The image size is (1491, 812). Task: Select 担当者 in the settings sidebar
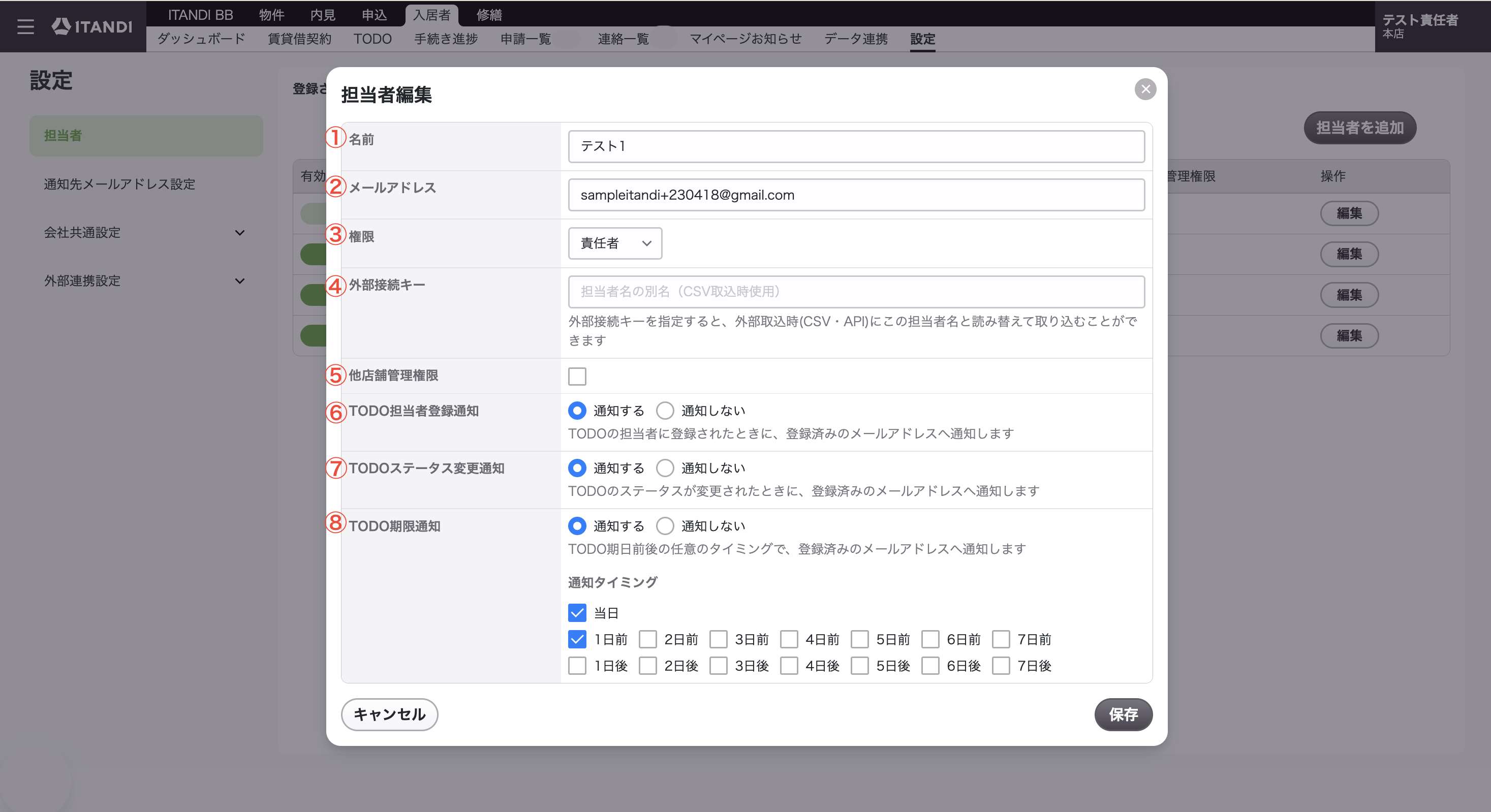(x=146, y=136)
